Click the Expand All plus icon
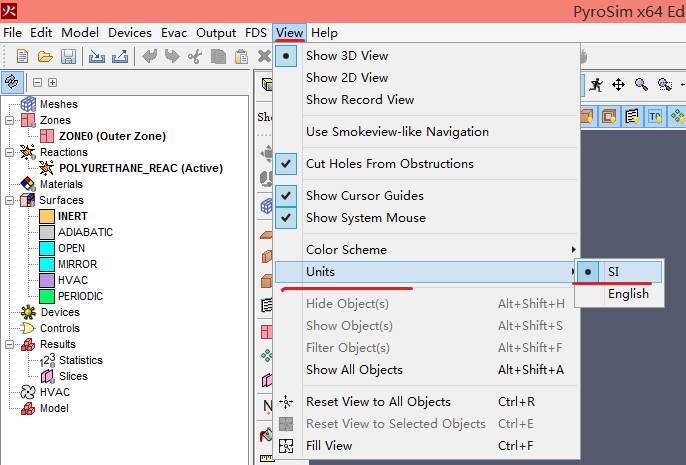The width and height of the screenshot is (686, 465). pyautogui.click(x=52, y=82)
